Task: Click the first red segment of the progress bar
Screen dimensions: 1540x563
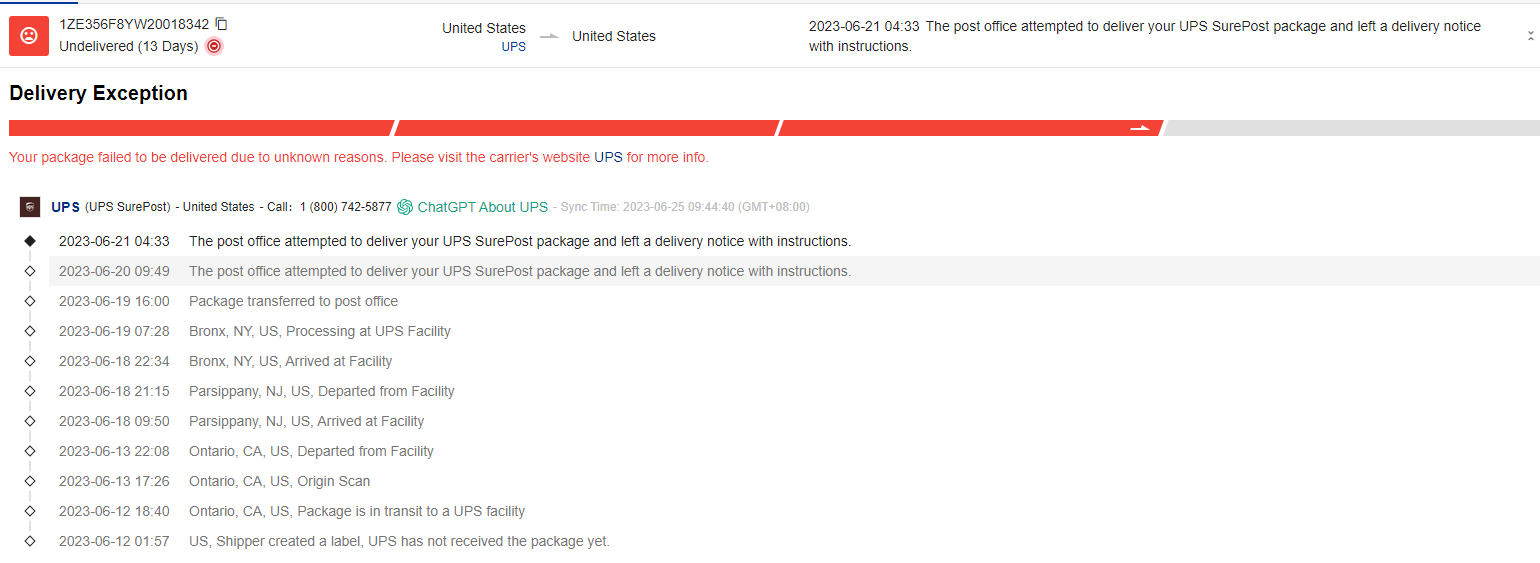Action: pyautogui.click(x=200, y=128)
